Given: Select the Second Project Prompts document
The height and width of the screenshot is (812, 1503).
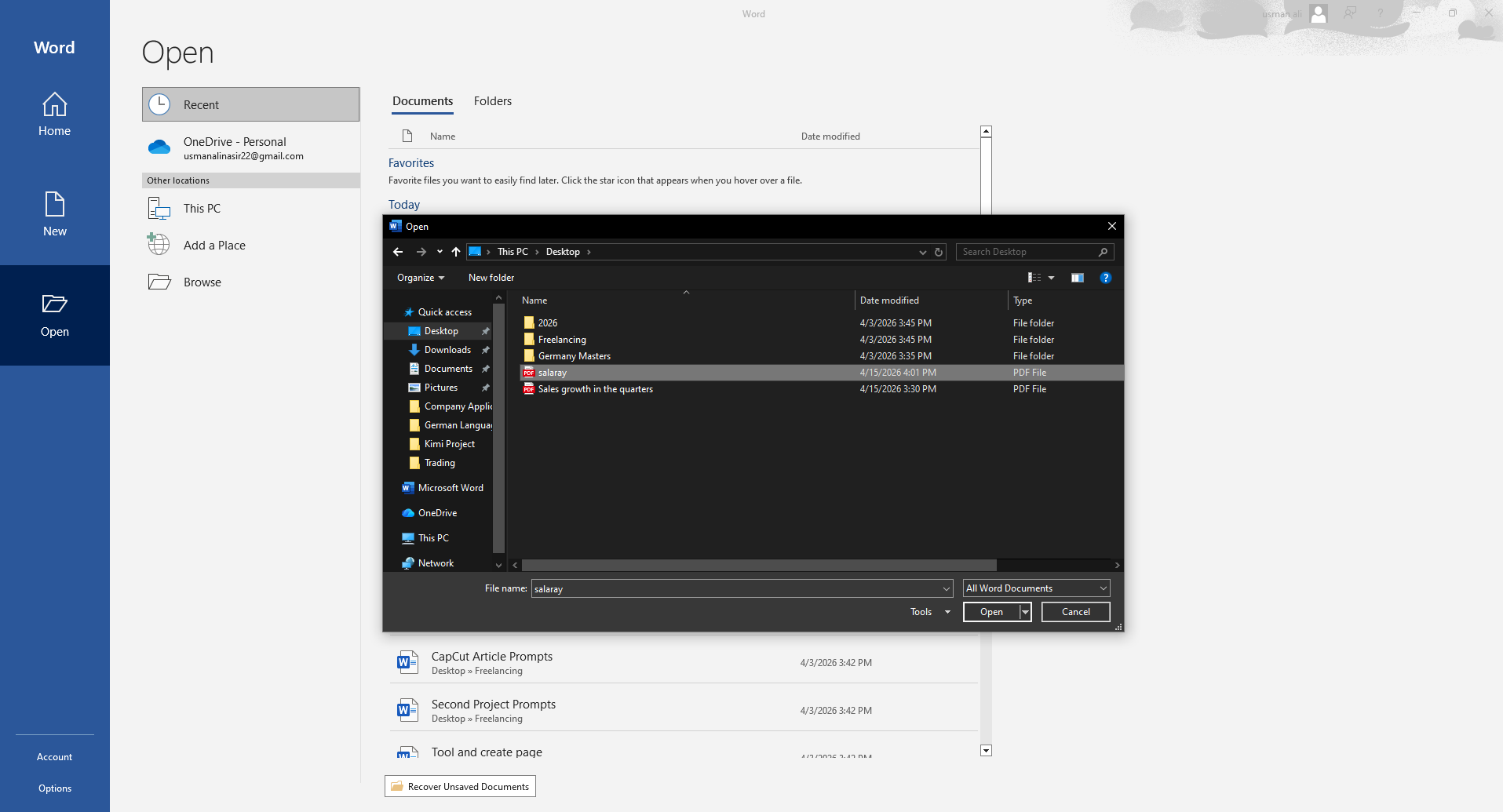Looking at the screenshot, I should [684, 710].
